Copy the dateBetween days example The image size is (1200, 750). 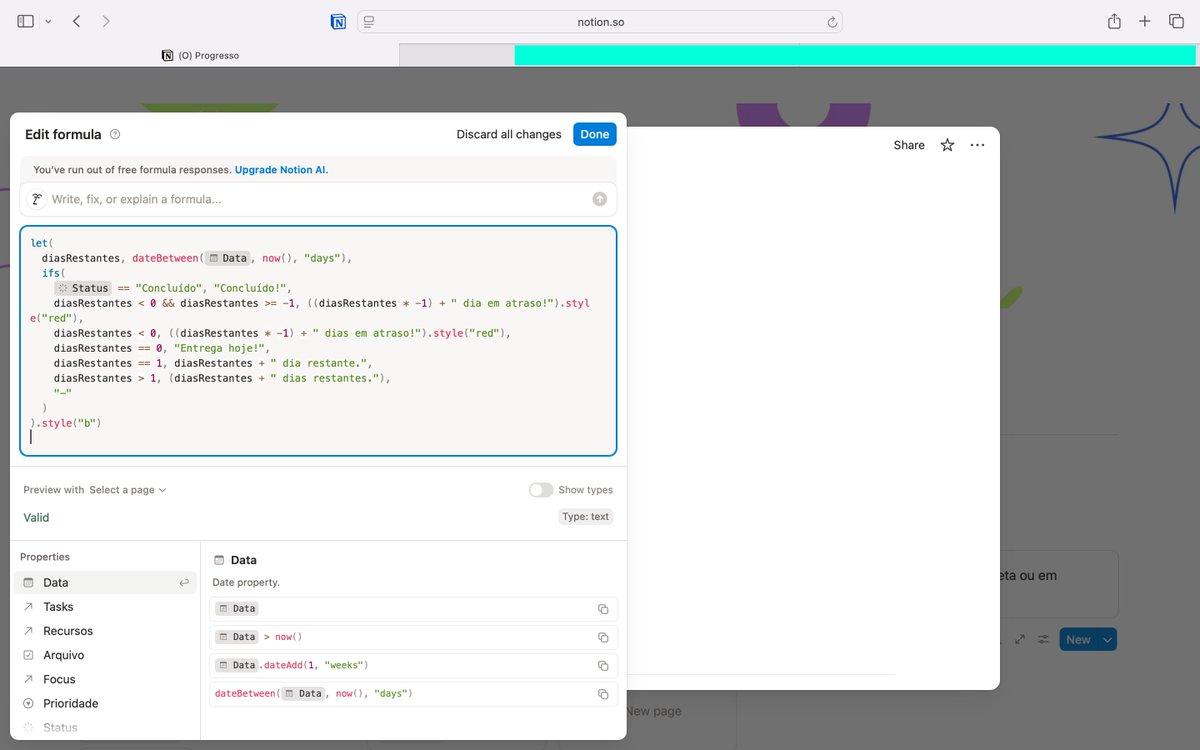pos(603,694)
